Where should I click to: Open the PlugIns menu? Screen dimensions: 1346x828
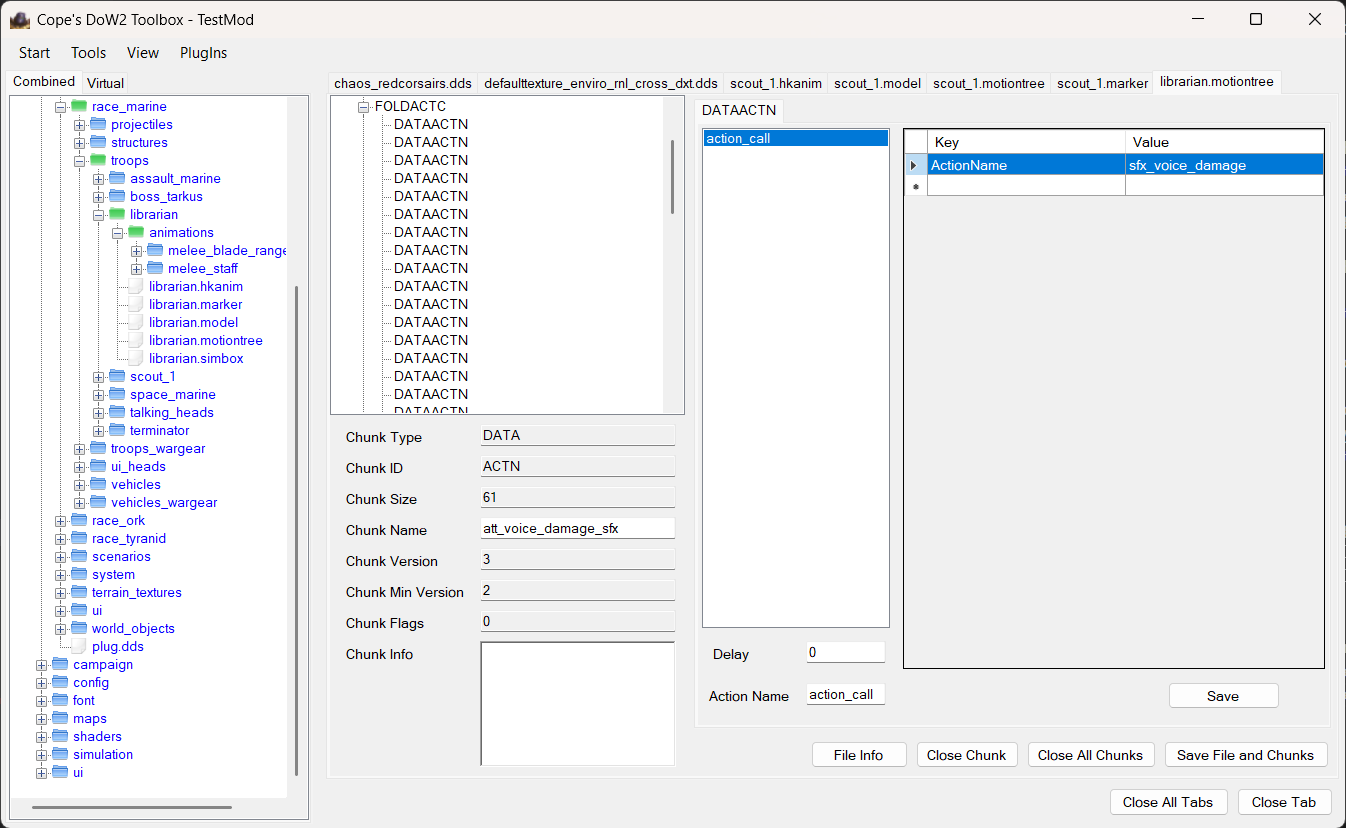(x=203, y=53)
